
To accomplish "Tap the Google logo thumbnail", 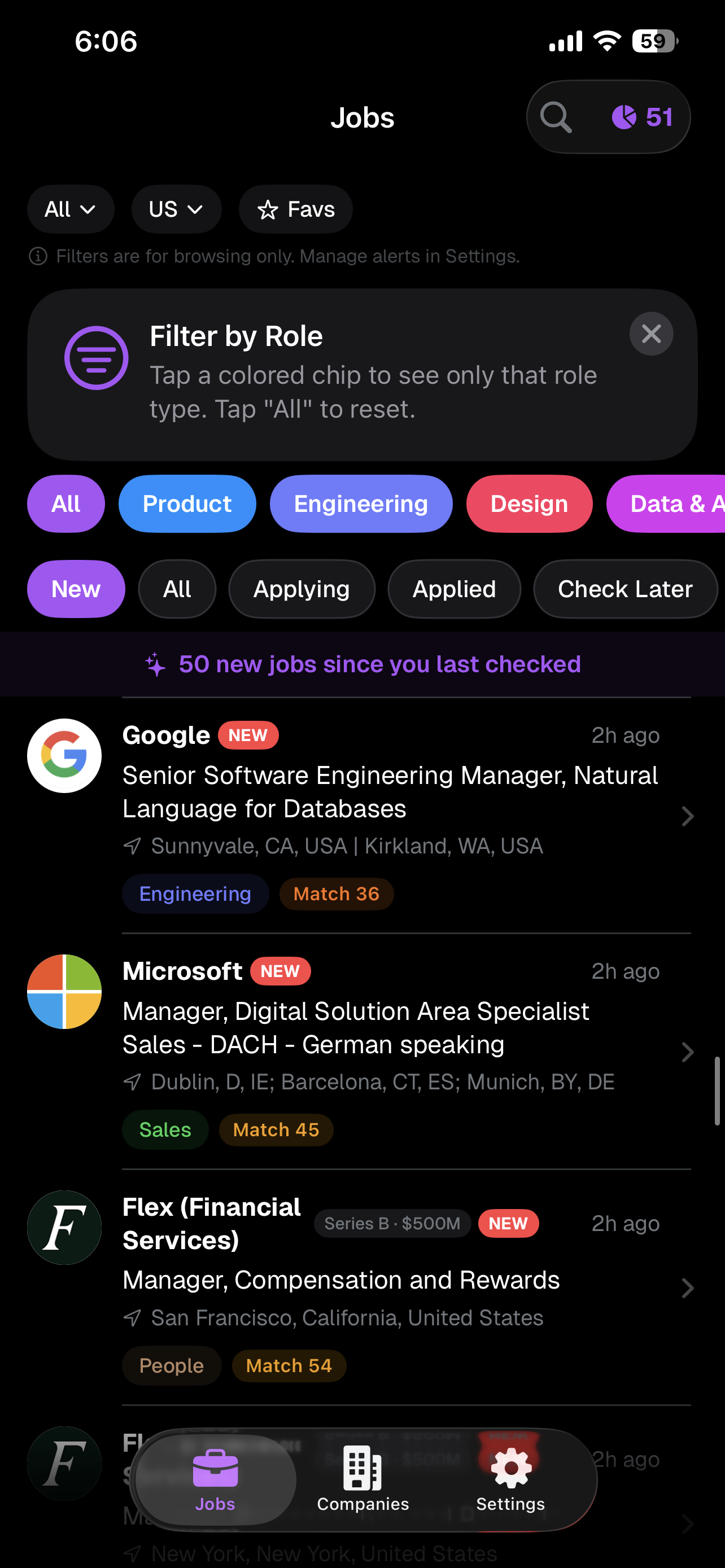I will tap(64, 755).
